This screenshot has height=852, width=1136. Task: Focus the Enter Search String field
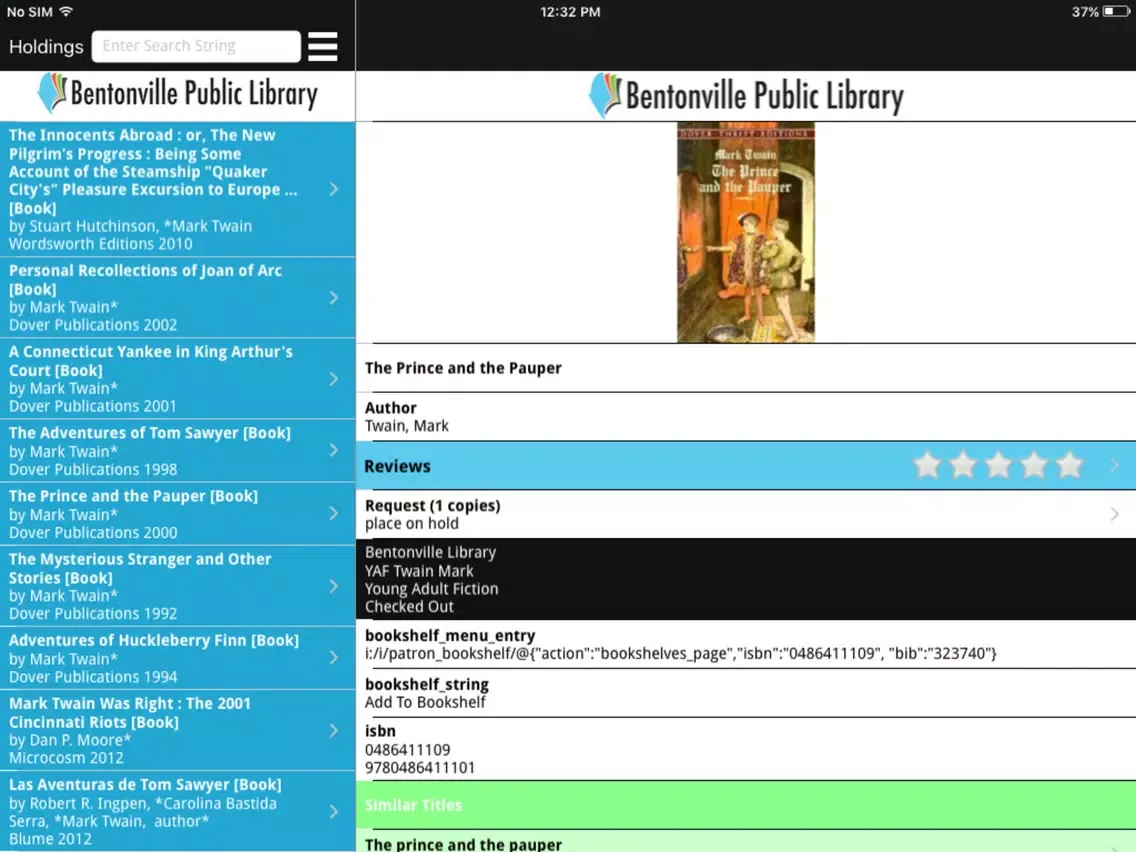pos(196,46)
